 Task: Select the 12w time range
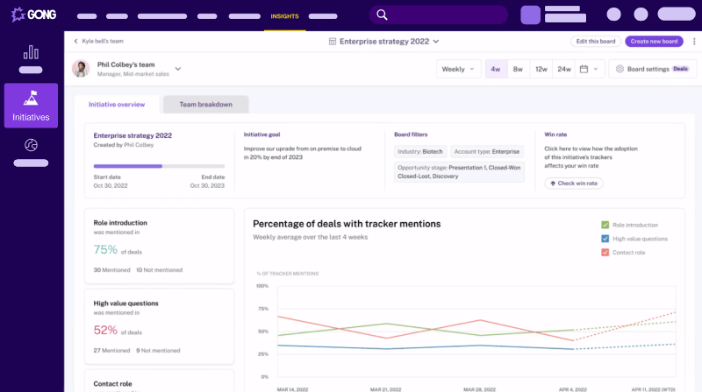pos(541,69)
